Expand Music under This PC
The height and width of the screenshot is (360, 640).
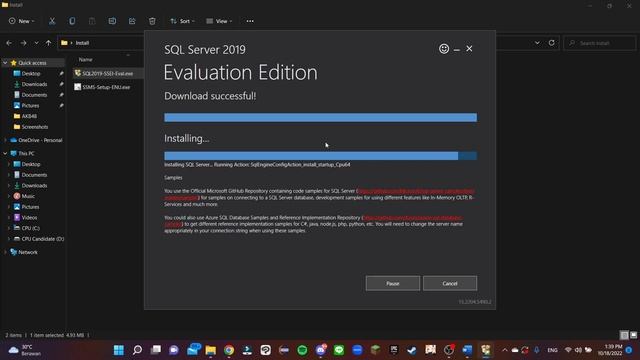coord(9,196)
